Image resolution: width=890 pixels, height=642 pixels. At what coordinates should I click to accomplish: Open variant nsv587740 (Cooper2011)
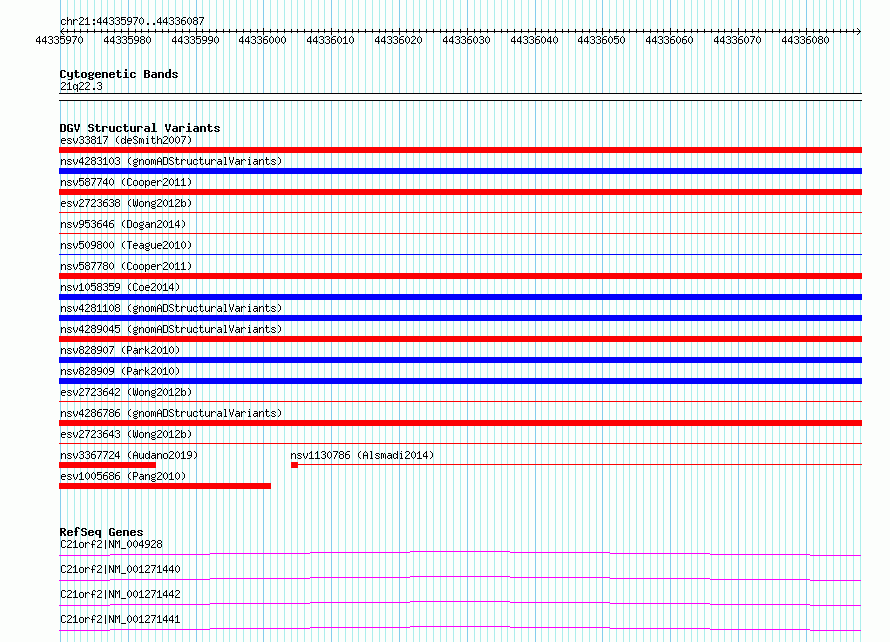(126, 182)
